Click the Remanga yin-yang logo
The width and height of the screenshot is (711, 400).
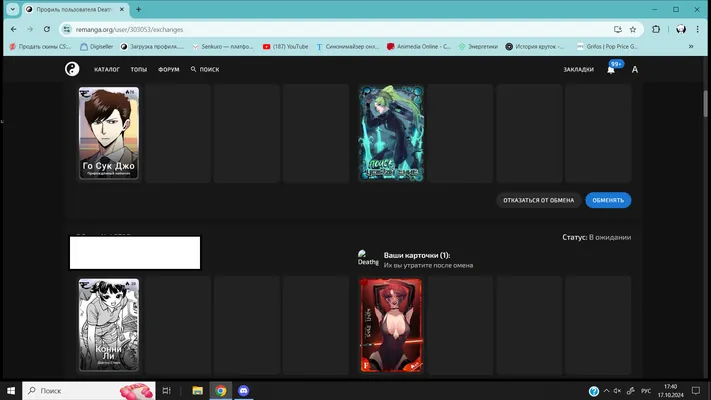click(72, 69)
